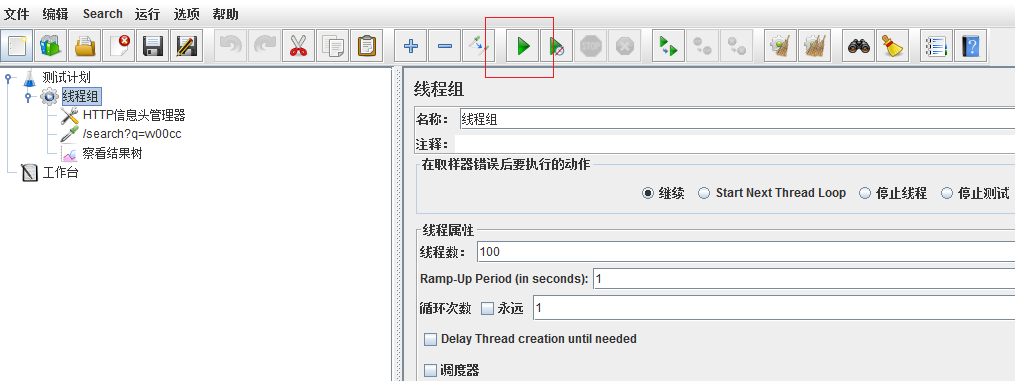
Task: Select Start Next Thread Loop radio option
Action: pyautogui.click(x=704, y=193)
